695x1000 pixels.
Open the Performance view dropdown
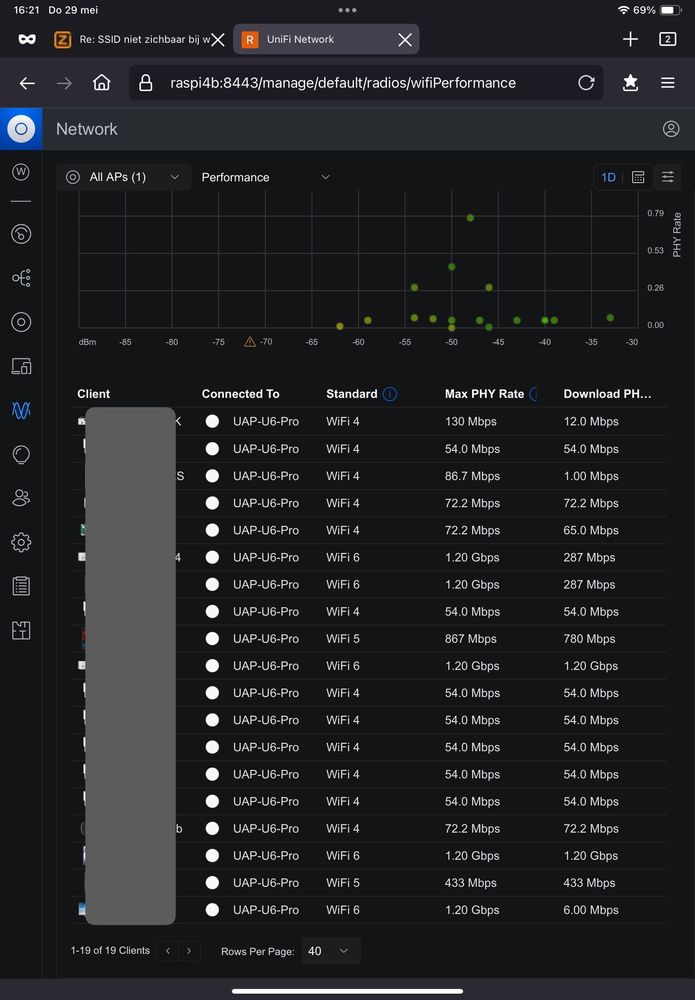tap(265, 177)
